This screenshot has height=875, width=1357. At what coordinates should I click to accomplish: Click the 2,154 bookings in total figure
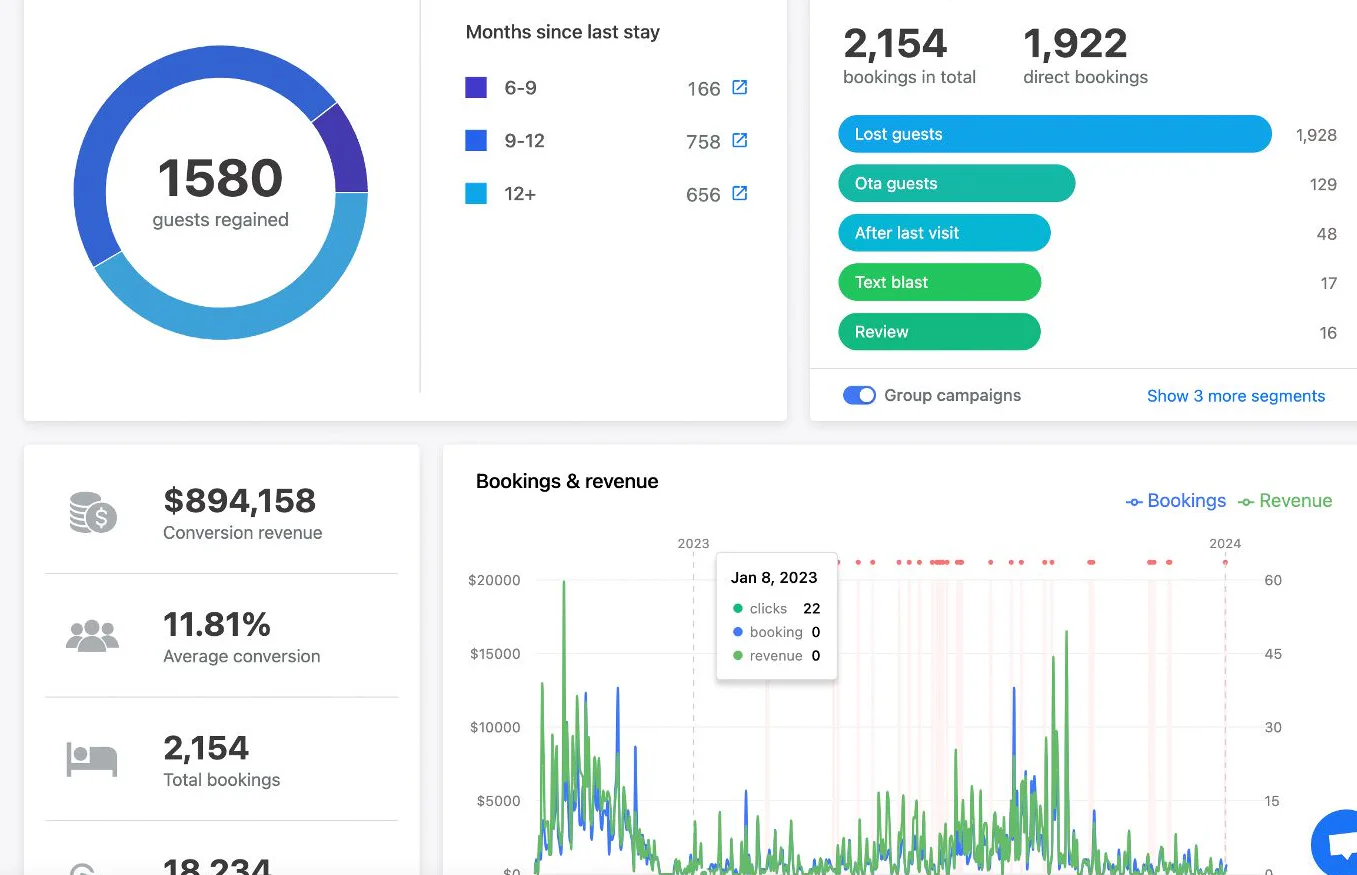tap(895, 43)
